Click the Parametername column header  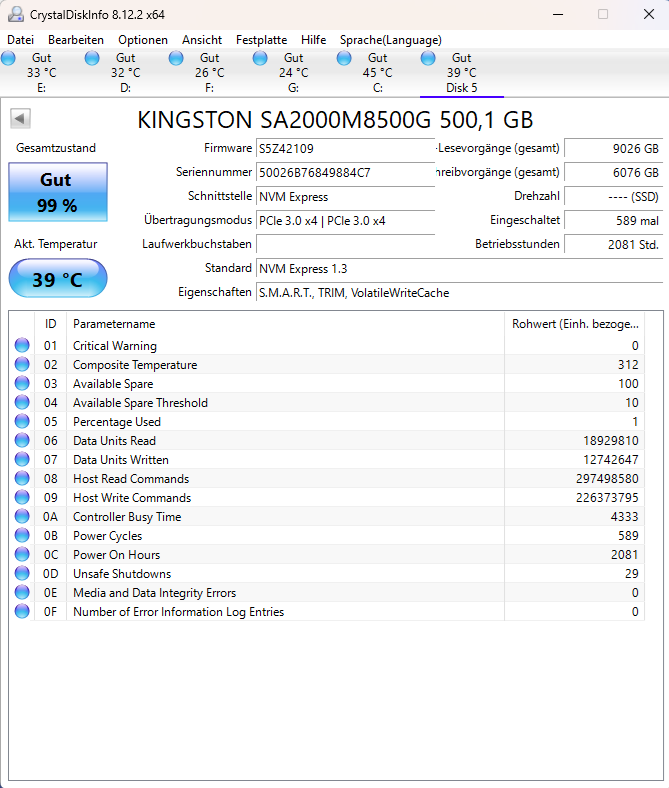click(x=285, y=324)
